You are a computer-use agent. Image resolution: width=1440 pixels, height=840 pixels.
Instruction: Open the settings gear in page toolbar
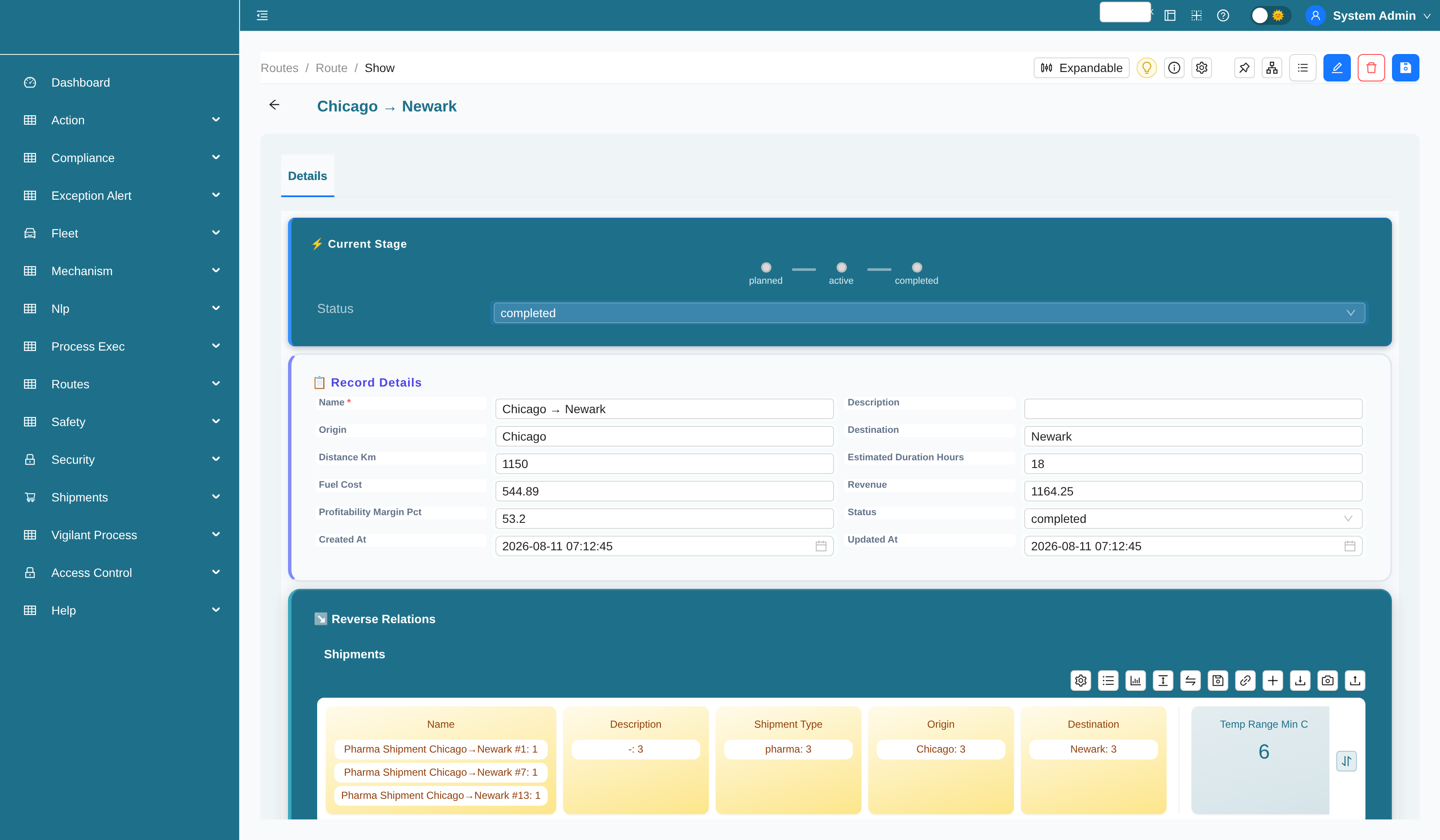click(x=1202, y=68)
